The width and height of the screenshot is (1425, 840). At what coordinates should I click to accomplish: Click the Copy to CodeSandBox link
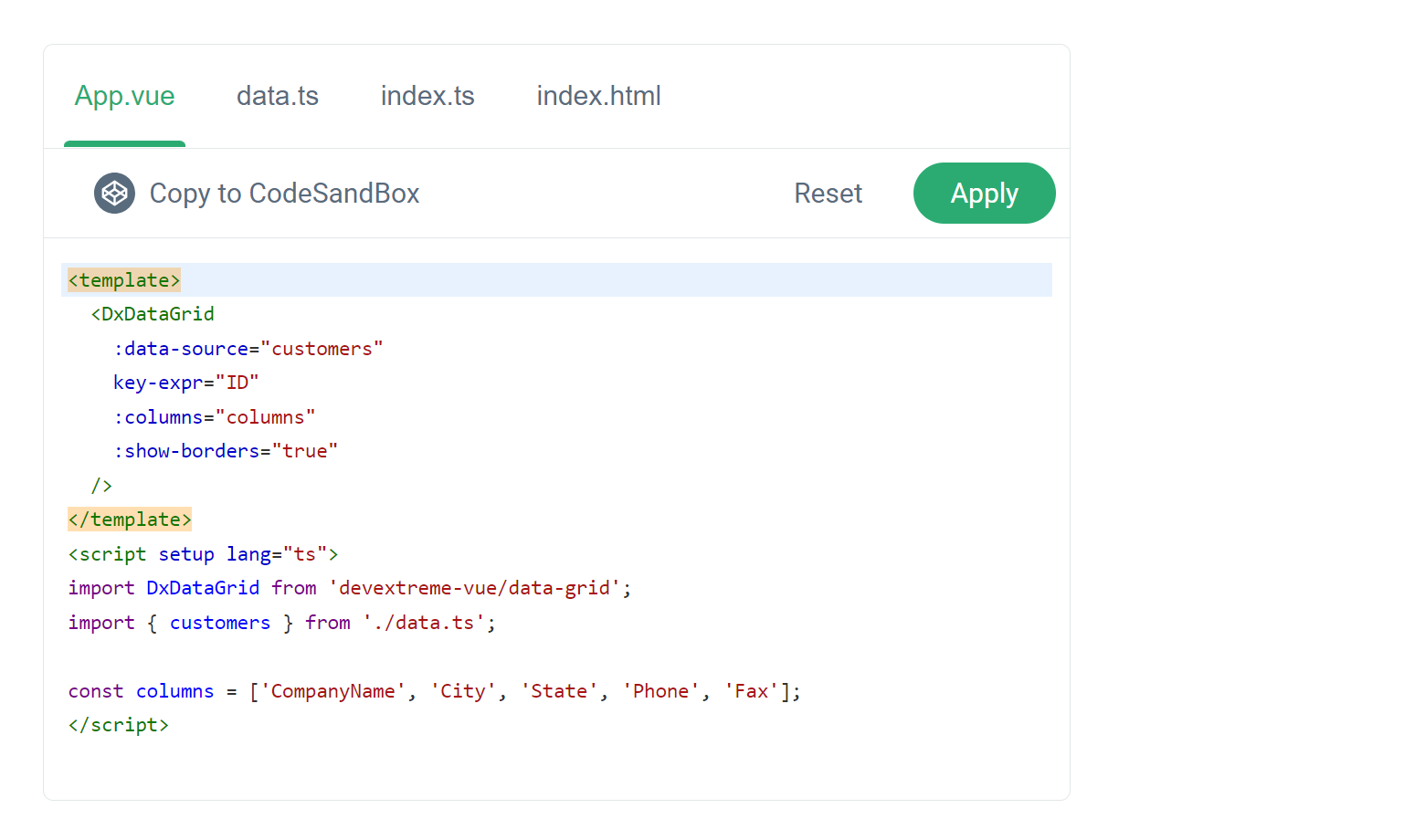click(x=284, y=194)
